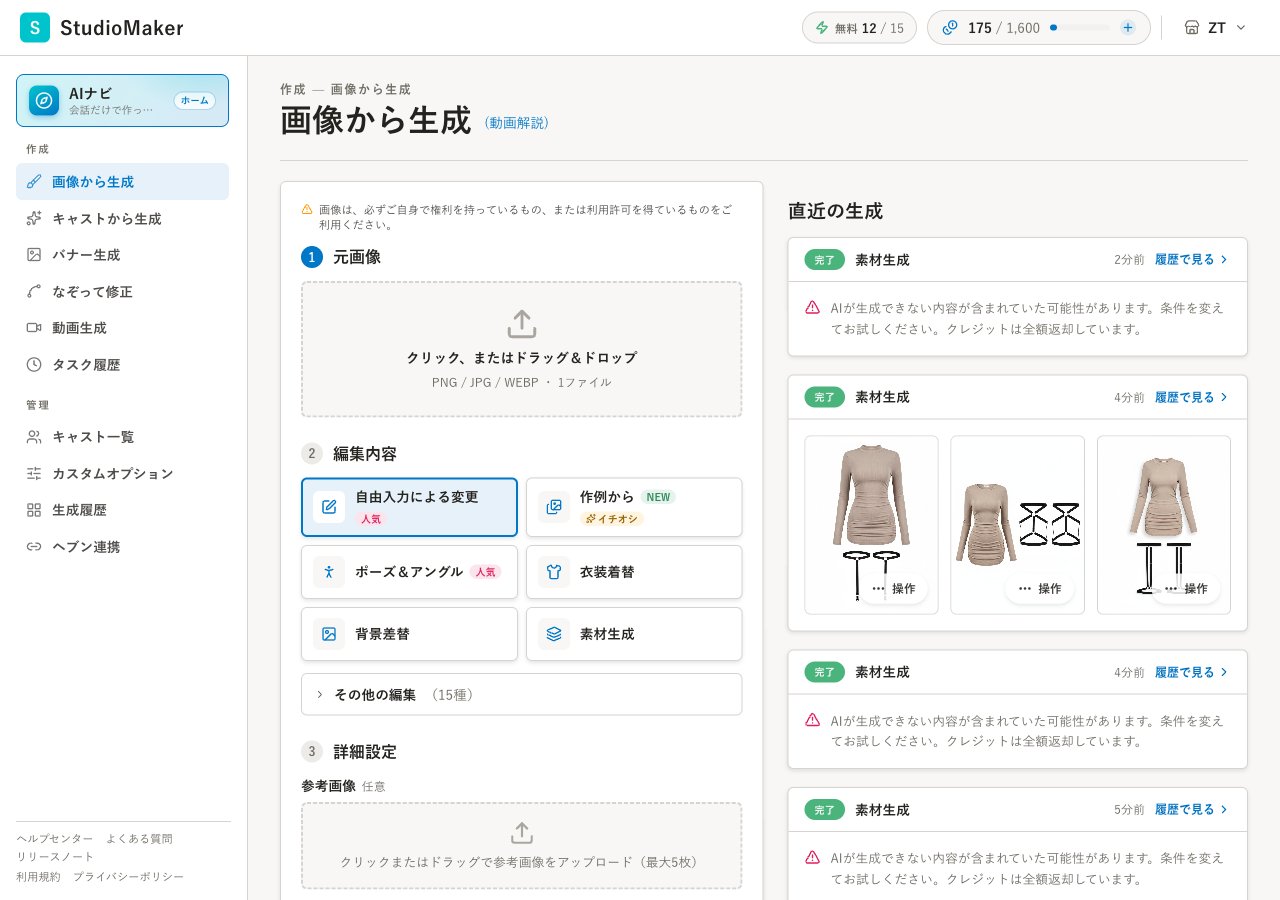This screenshot has height=900, width=1280.
Task: Open よくある質問 footer link
Action: (x=139, y=838)
